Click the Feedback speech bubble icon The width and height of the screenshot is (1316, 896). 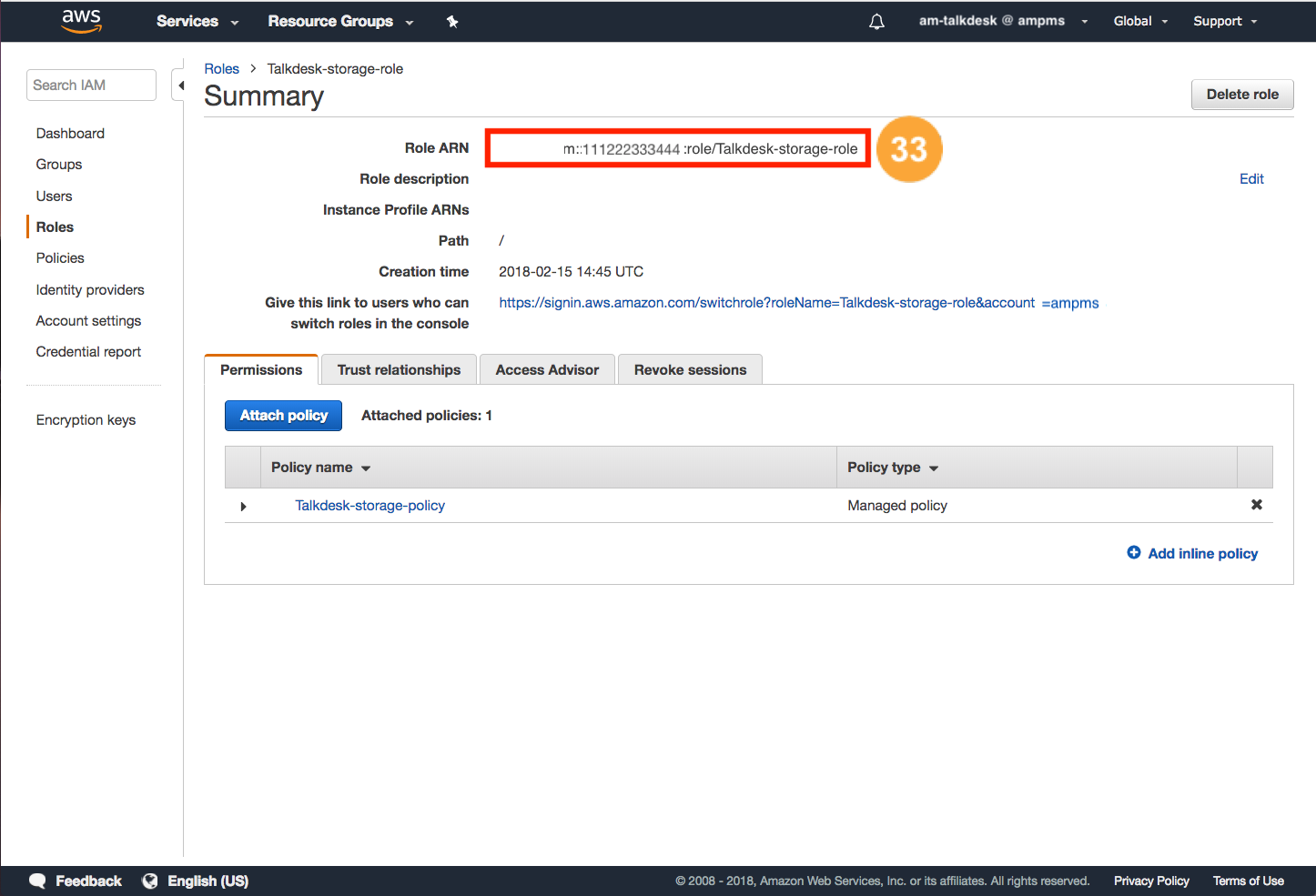(37, 881)
